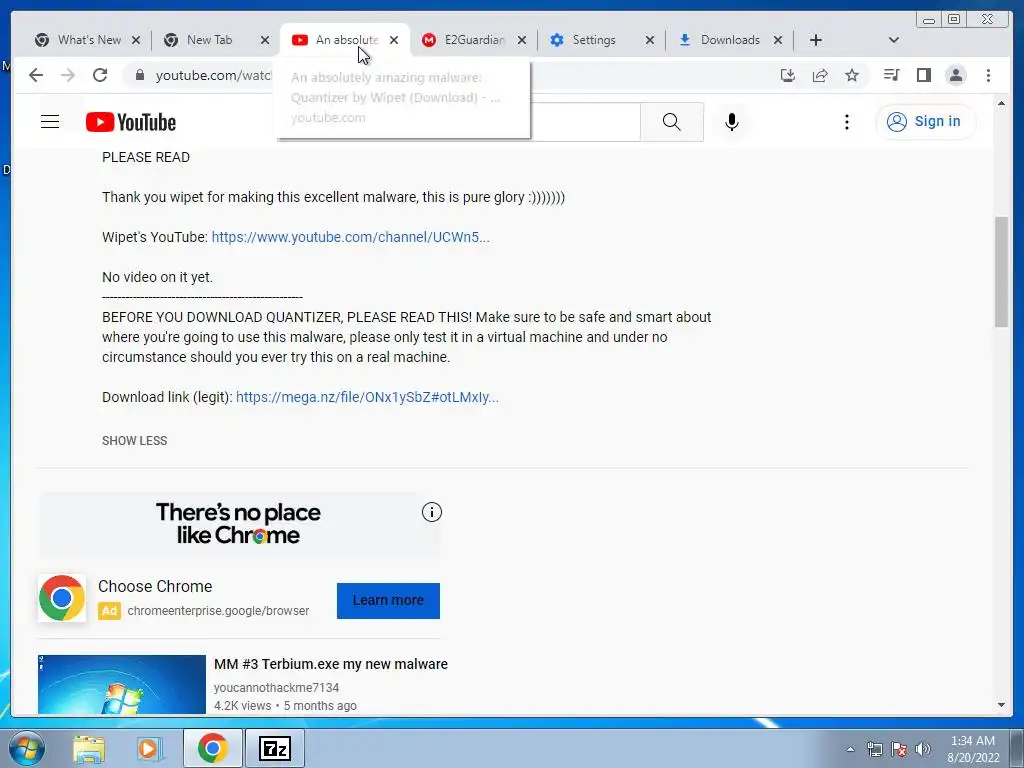Toggle the Chrome side panel
Image resolution: width=1024 pixels, height=768 pixels.
(923, 75)
